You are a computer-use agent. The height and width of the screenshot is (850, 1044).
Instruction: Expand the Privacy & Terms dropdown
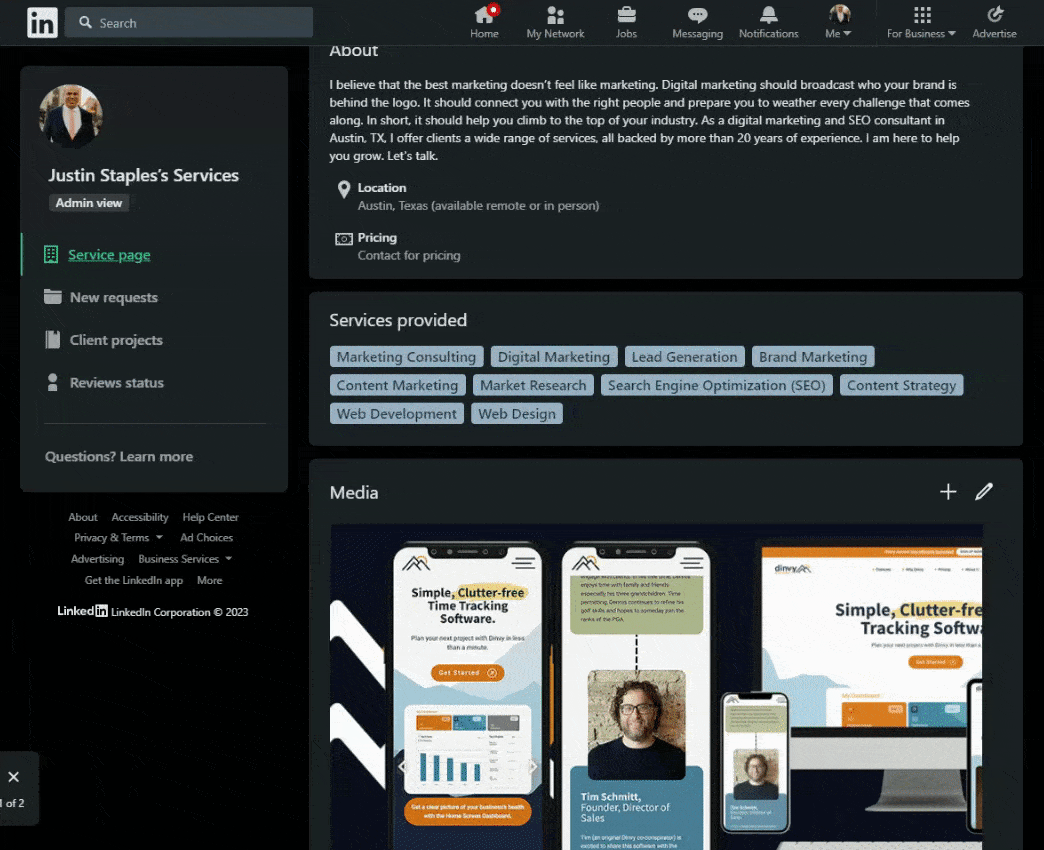click(118, 538)
